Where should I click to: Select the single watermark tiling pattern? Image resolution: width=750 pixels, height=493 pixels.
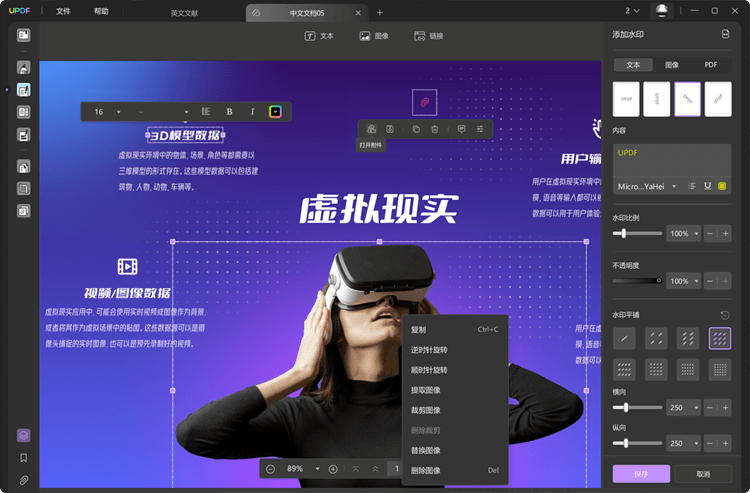[624, 339]
